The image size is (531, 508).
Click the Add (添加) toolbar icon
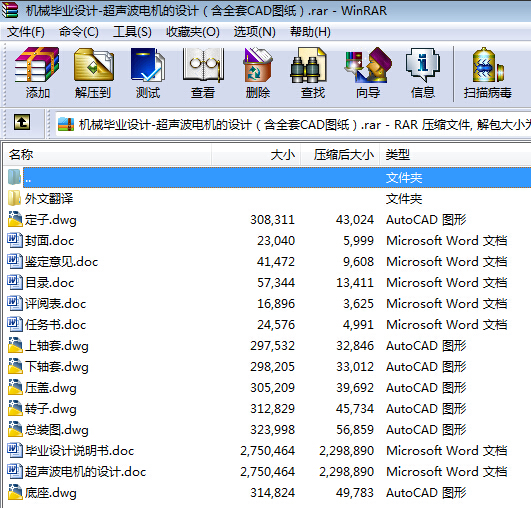coord(37,65)
